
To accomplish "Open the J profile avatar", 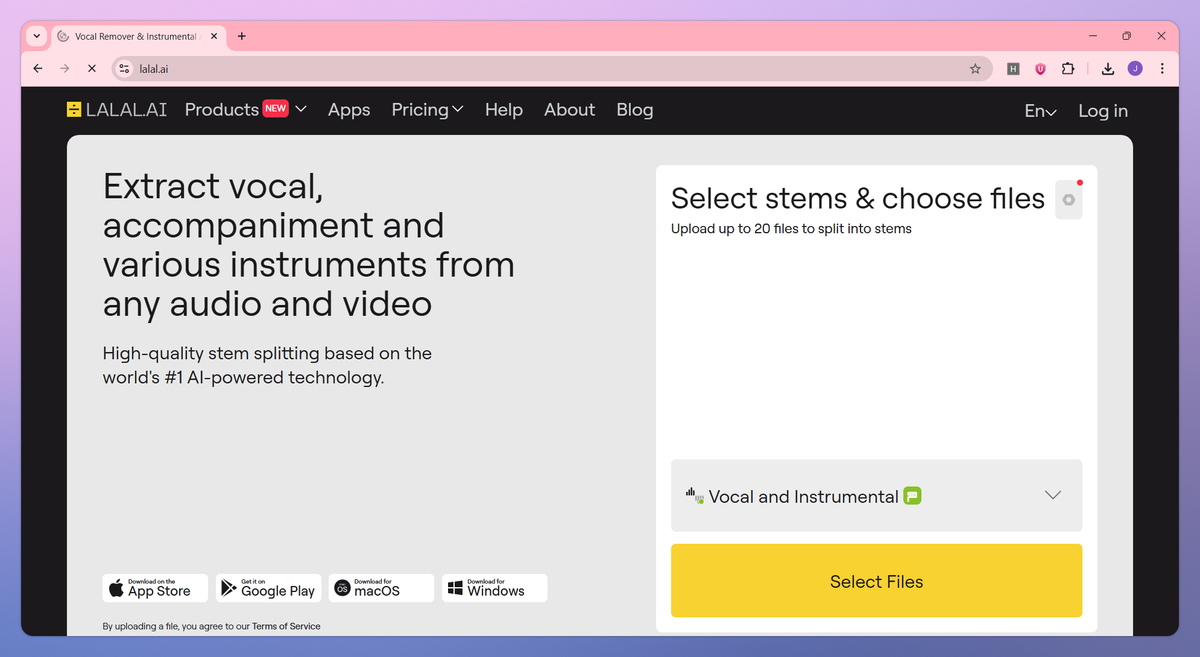I will tap(1135, 68).
